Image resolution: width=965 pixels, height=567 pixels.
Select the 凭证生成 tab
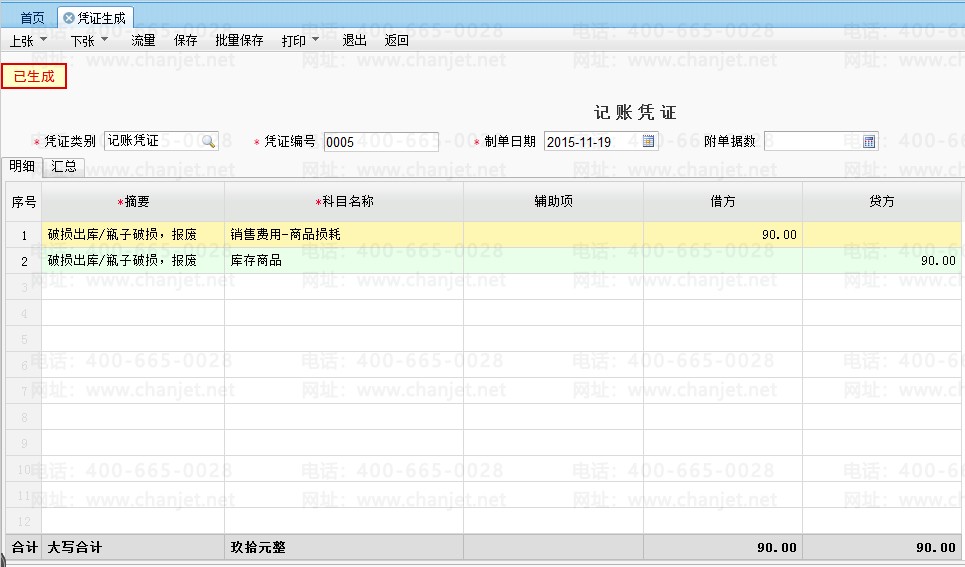(x=95, y=18)
